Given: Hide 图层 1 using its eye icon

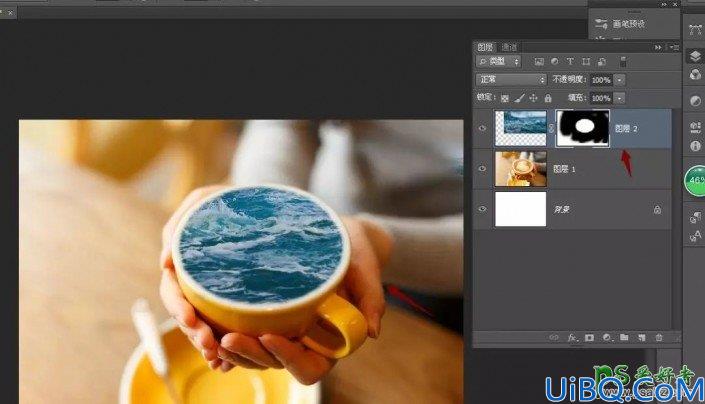Looking at the screenshot, I should (x=482, y=169).
